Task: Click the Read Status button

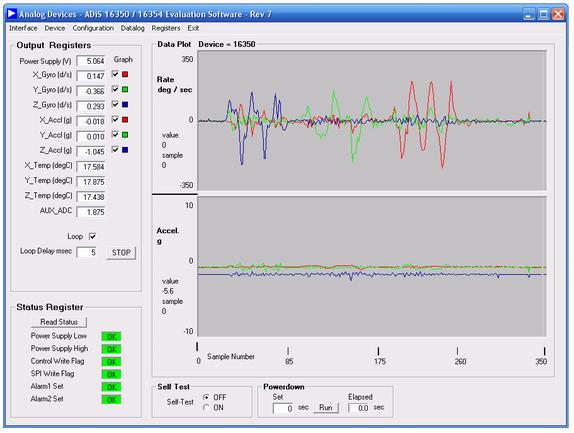Action: pyautogui.click(x=59, y=322)
